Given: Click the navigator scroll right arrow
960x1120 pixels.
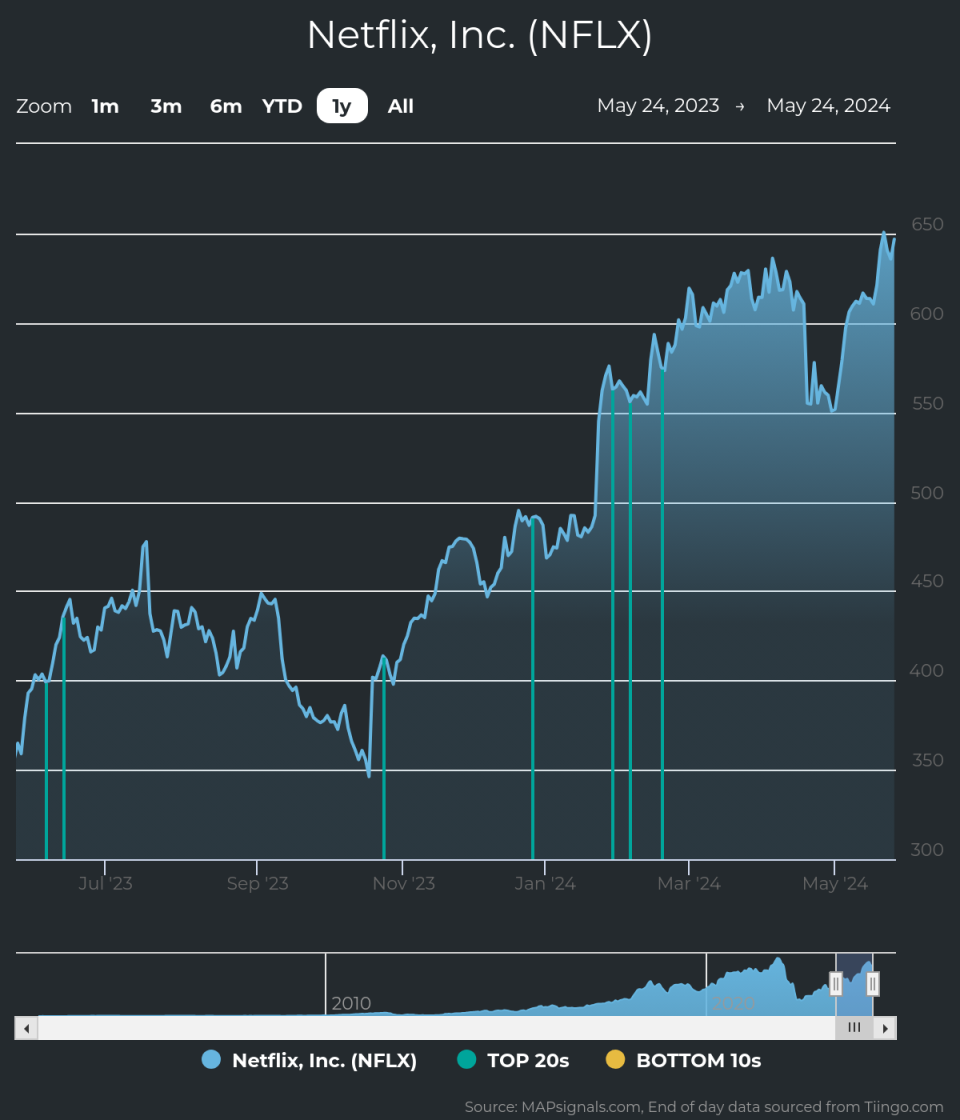Looking at the screenshot, I should pyautogui.click(x=885, y=1029).
